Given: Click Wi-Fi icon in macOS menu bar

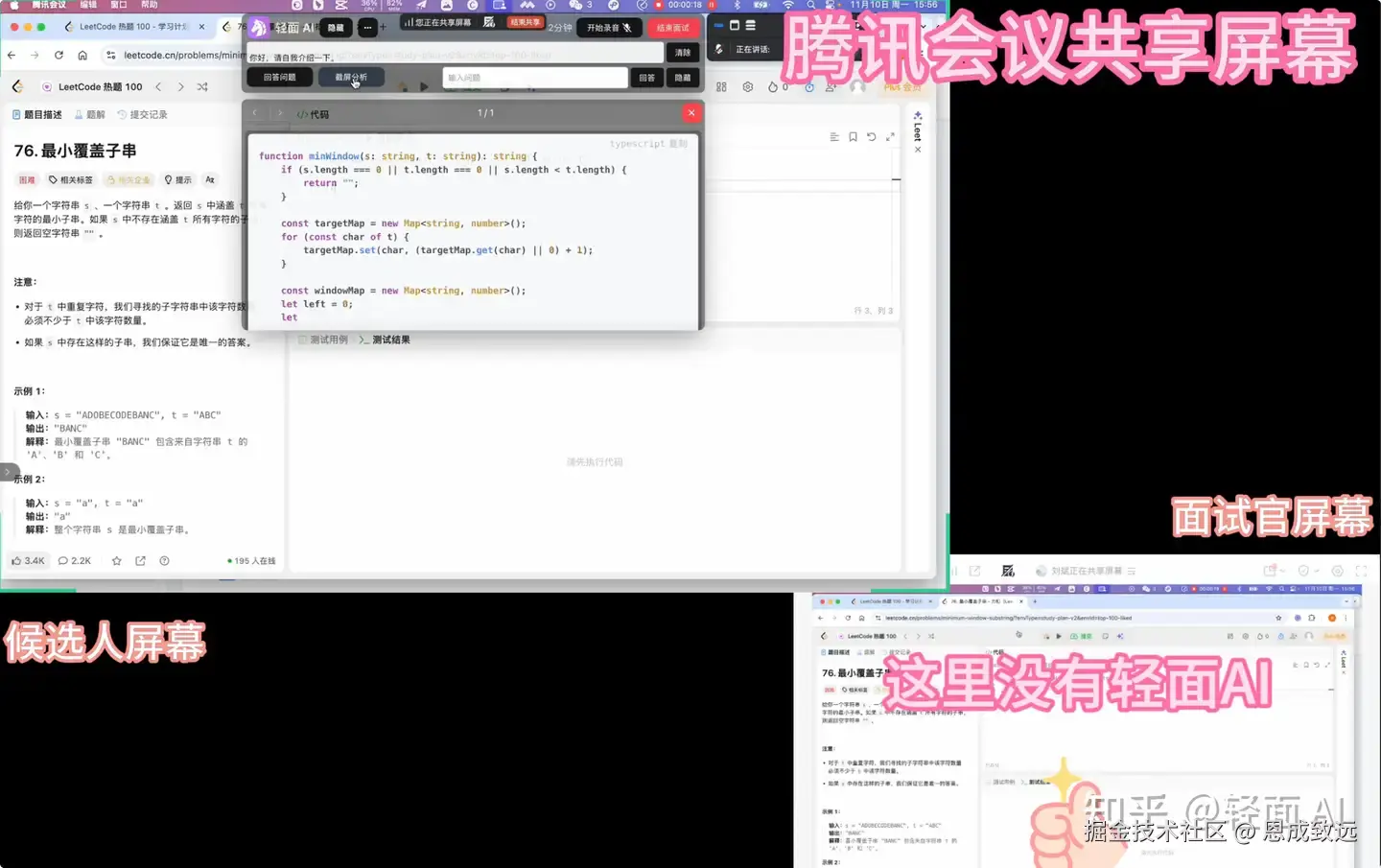Looking at the screenshot, I should coord(788,5).
